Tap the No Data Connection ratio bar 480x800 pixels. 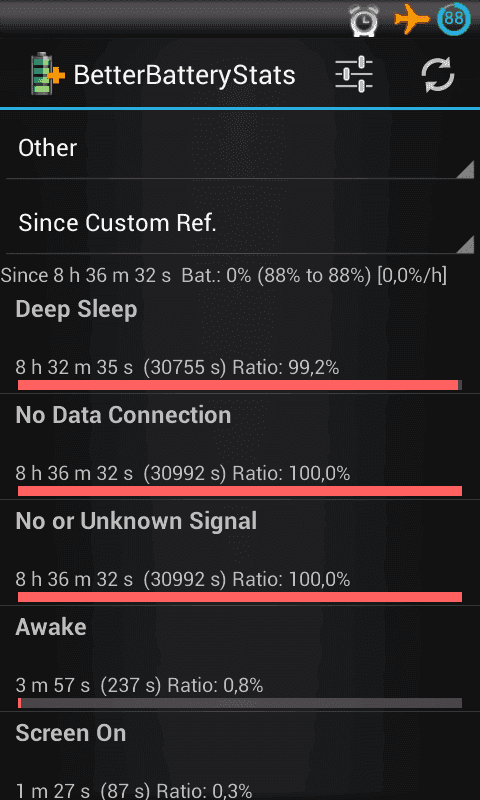point(240,491)
